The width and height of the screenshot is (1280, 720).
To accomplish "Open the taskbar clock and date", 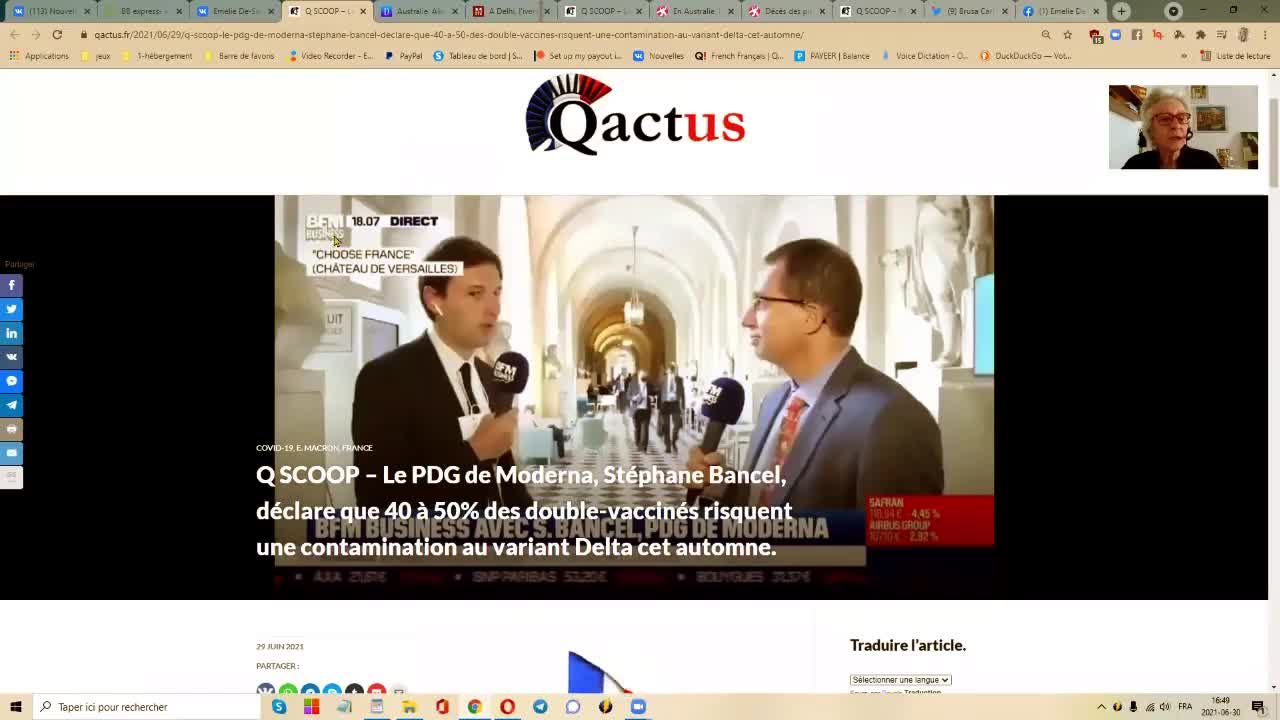I will [x=1221, y=707].
